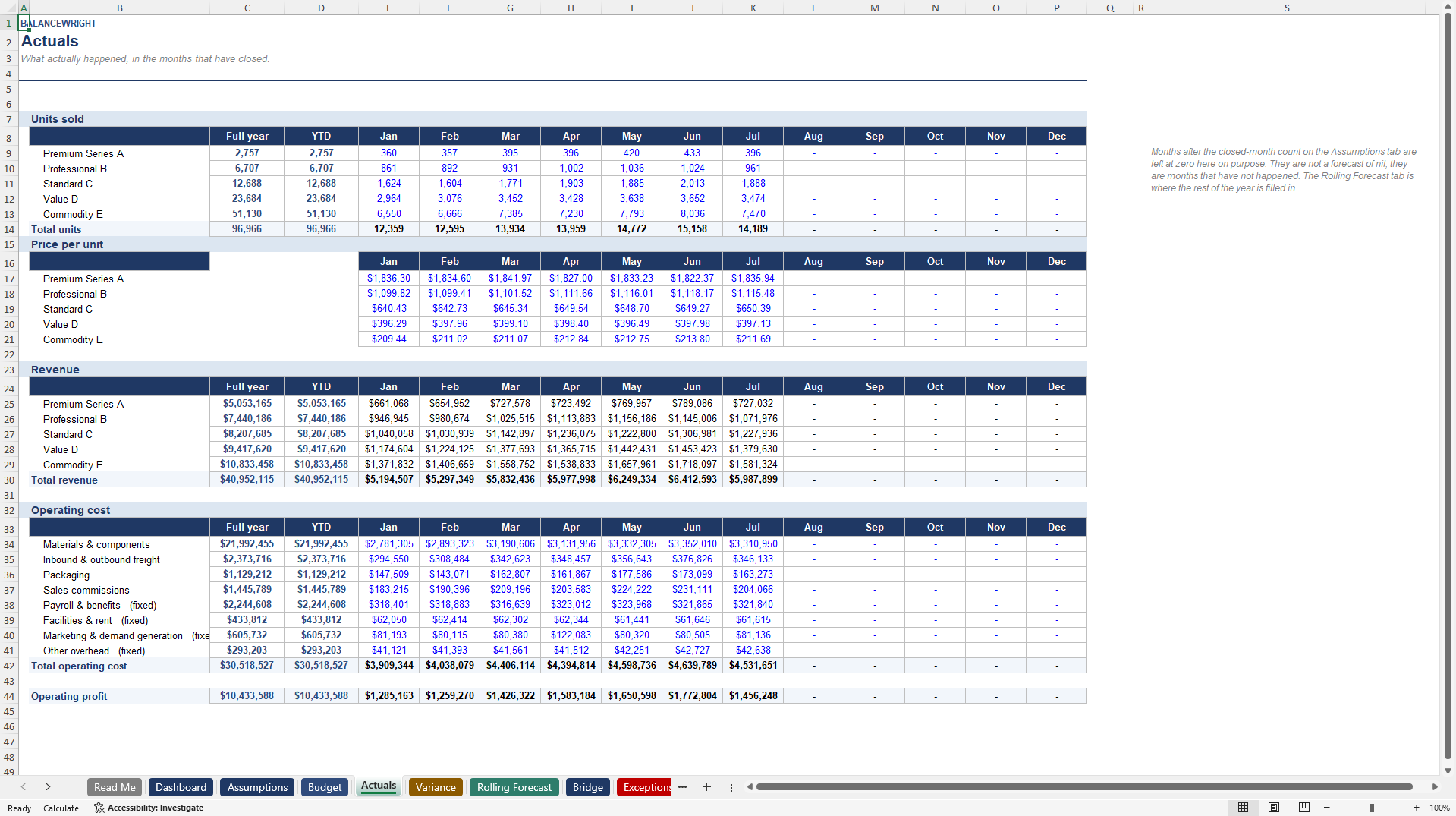Switch to the Dashboard sheet tab
This screenshot has height=816, width=1456.
tap(181, 787)
